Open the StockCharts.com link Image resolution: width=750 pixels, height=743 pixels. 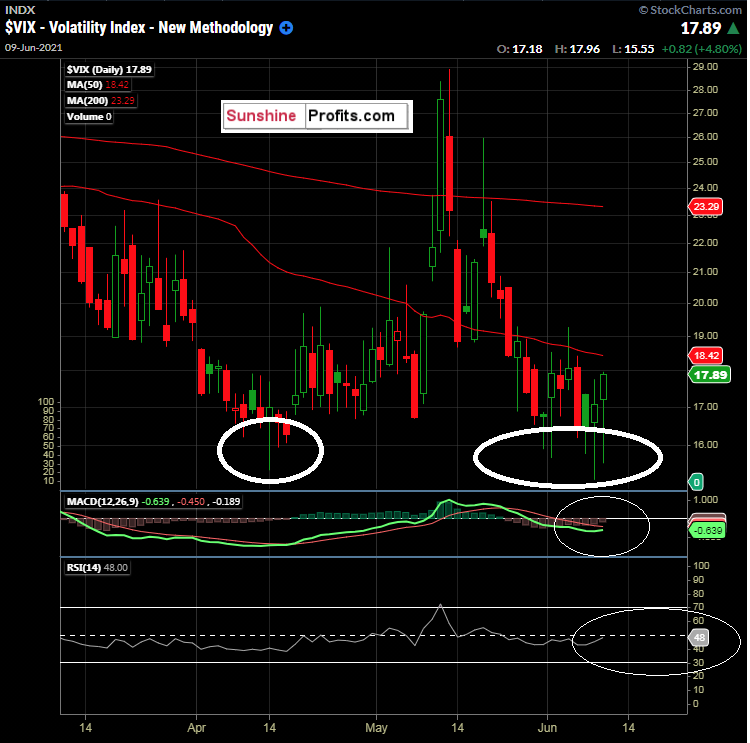point(691,10)
